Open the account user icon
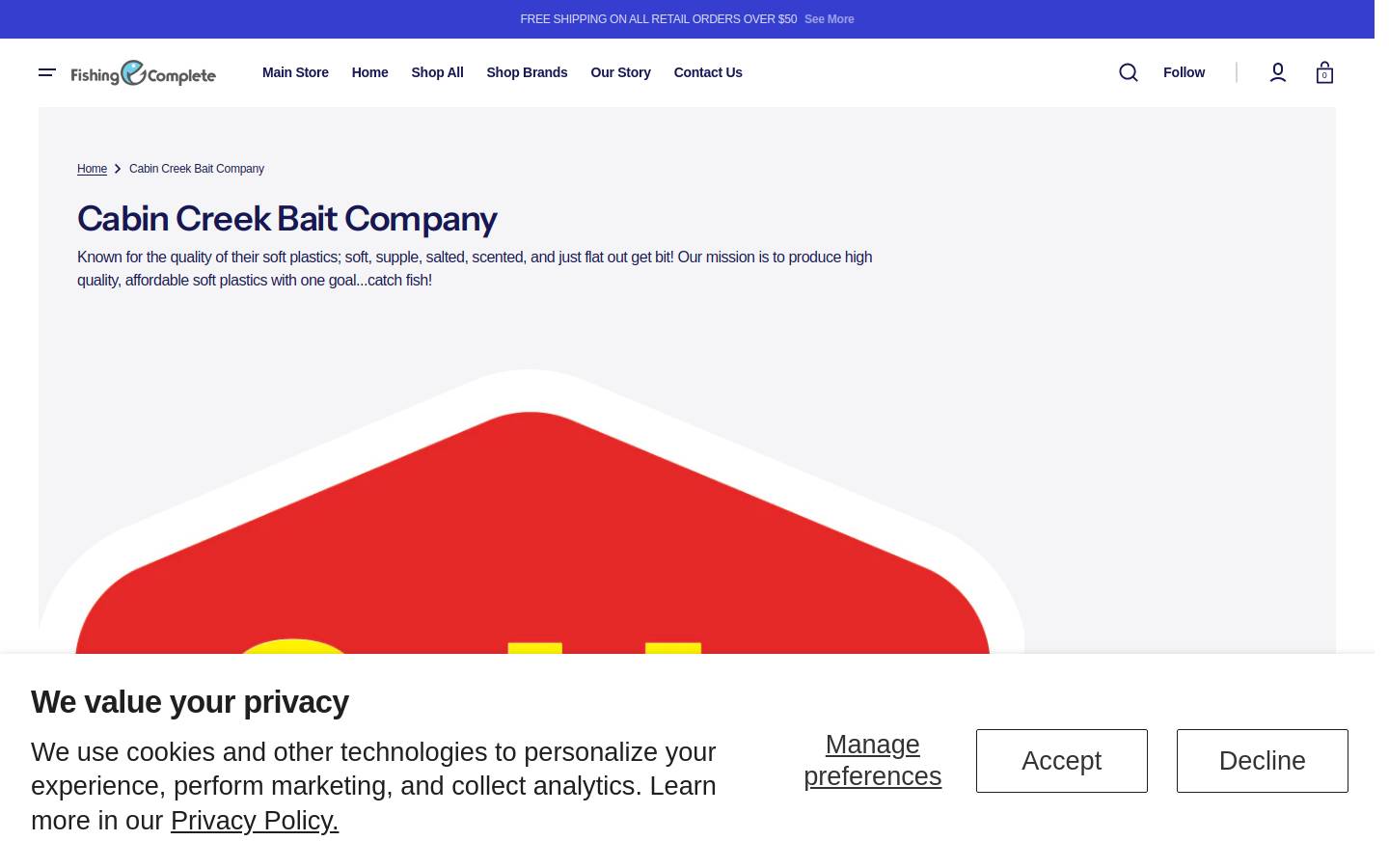 point(1278,72)
